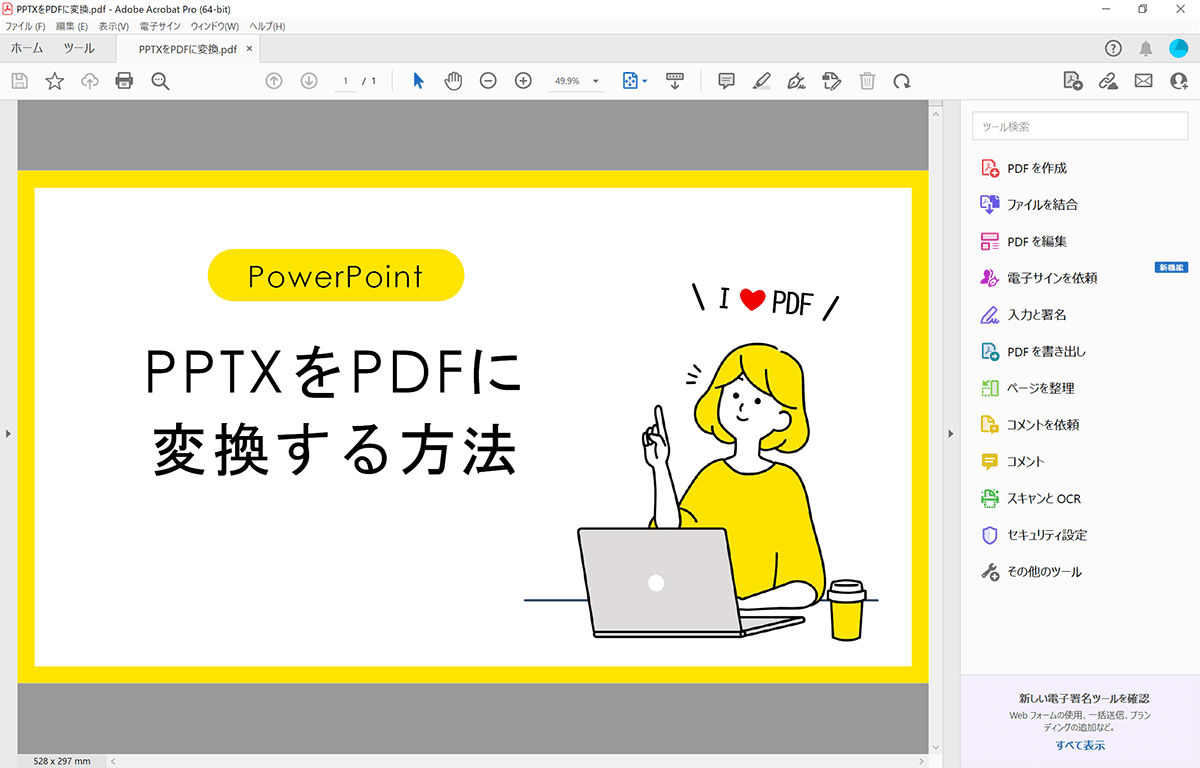This screenshot has width=1200, height=768.
Task: Open the left navigation pane
Action: (x=8, y=433)
